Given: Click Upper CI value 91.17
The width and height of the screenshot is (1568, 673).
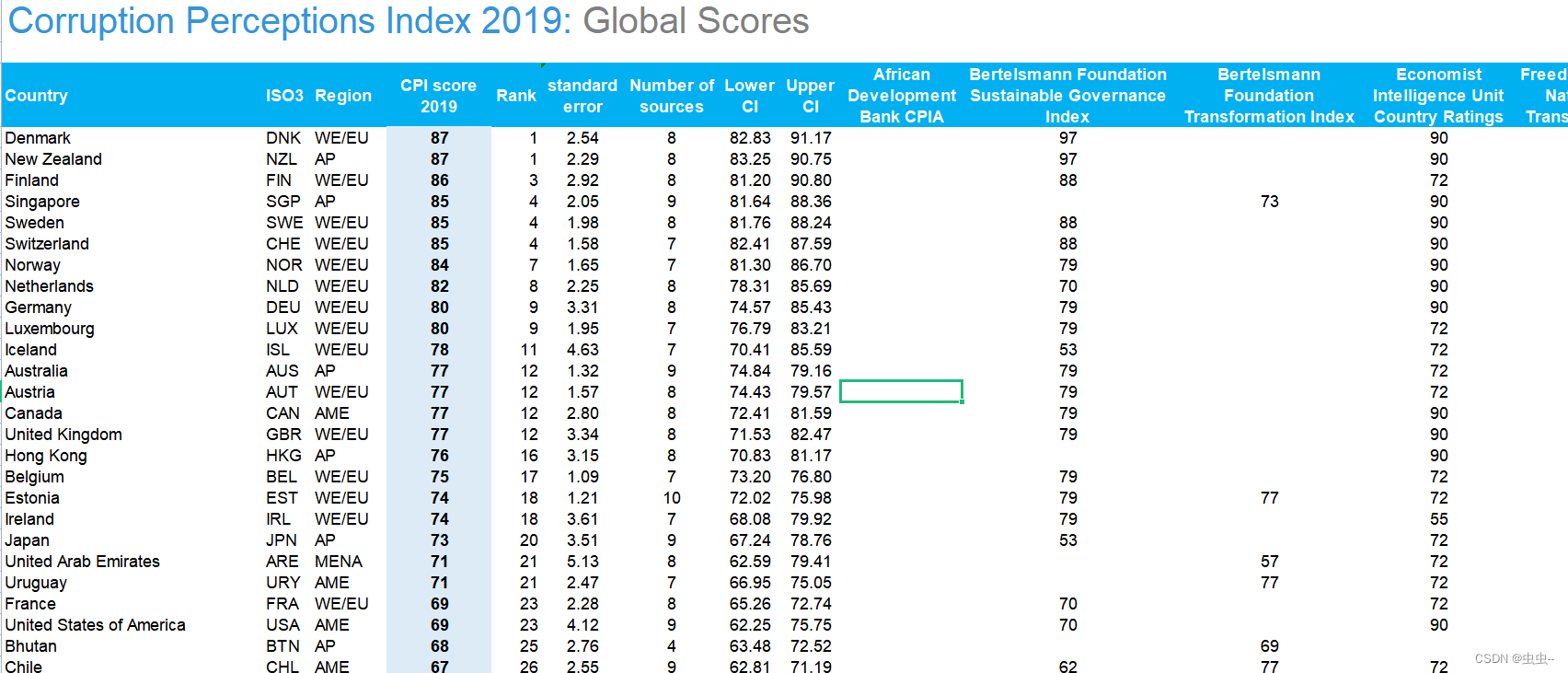Looking at the screenshot, I should tap(811, 138).
